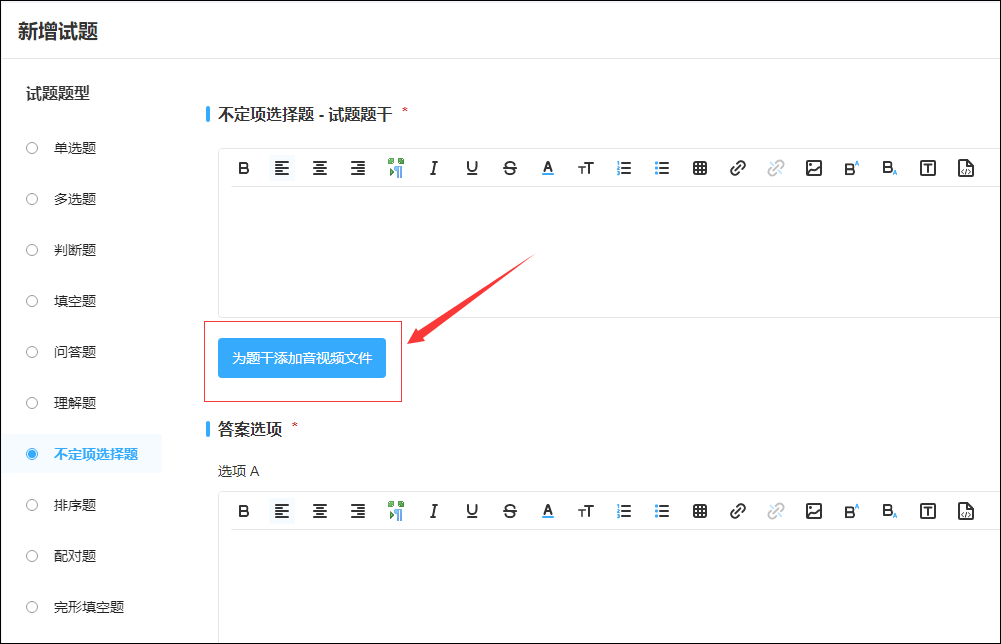Apply superscript in option A toolbar
1001x644 pixels.
851,510
